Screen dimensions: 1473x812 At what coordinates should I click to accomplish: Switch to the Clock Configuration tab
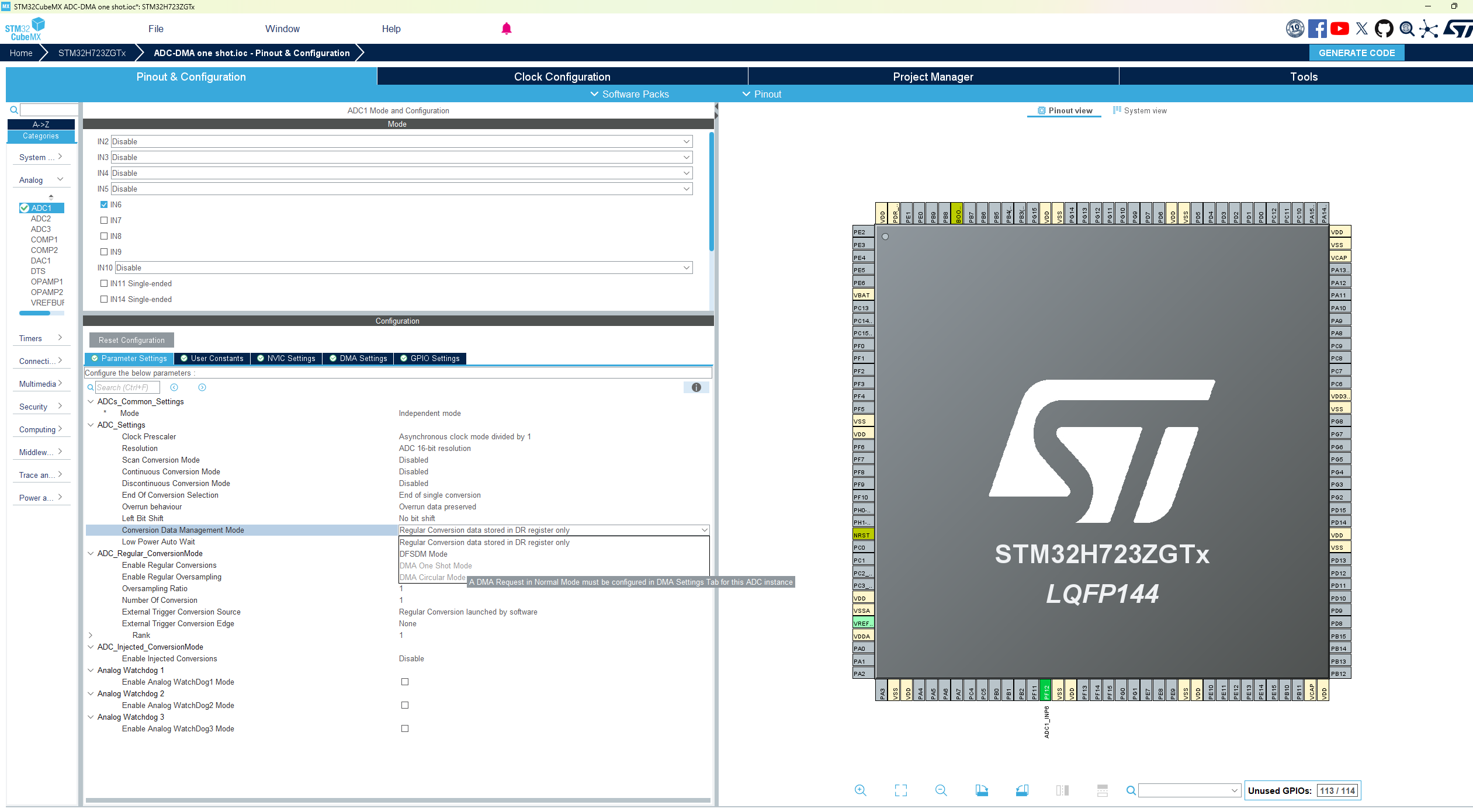[562, 77]
